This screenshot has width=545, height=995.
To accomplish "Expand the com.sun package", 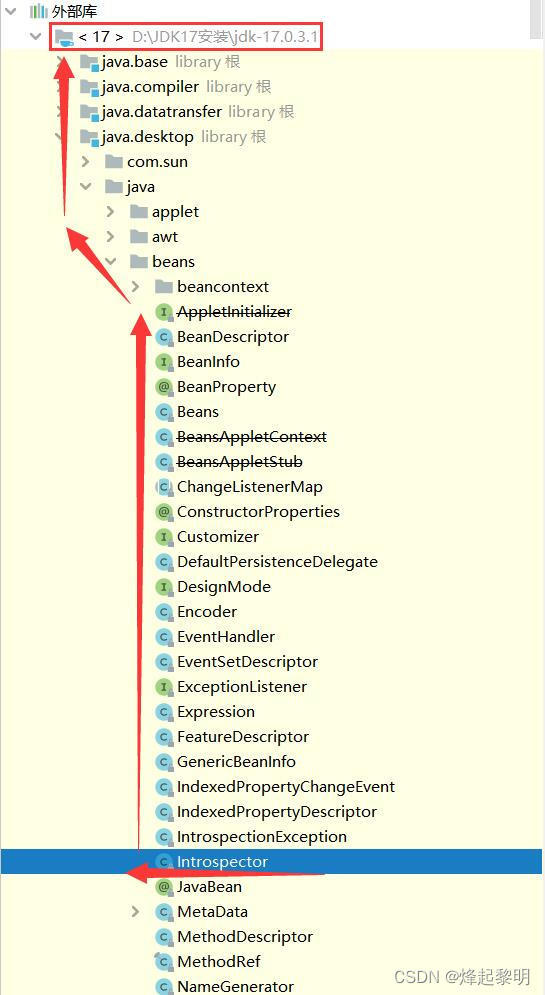I will point(85,162).
